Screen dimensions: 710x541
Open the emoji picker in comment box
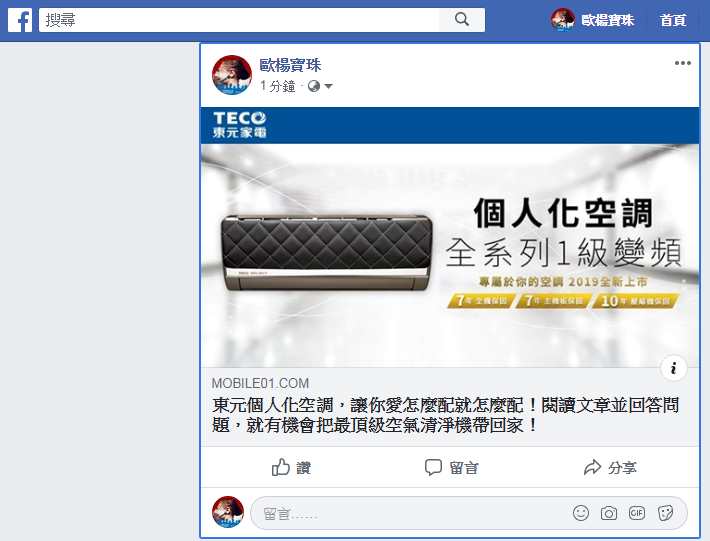coord(580,513)
